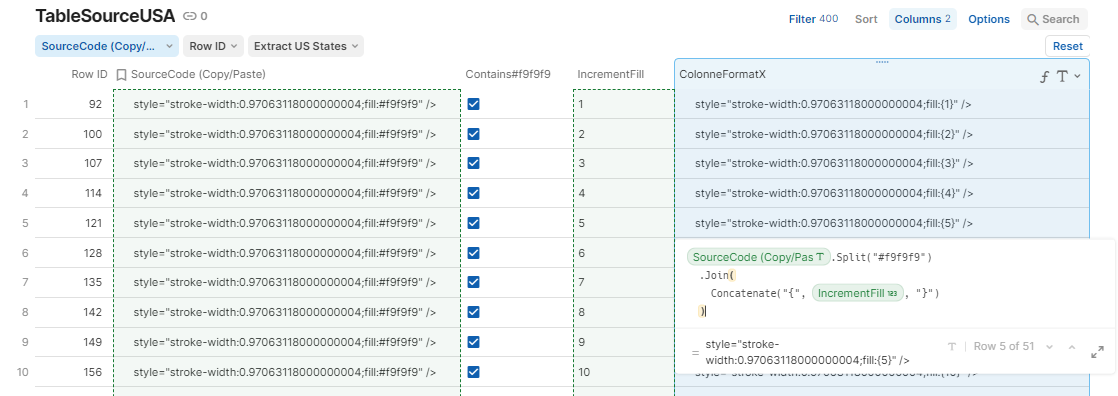Uncheck Contains#f9f9f9 checkbox for Row ID 92
The width and height of the screenshot is (1118, 396).
tap(473, 104)
